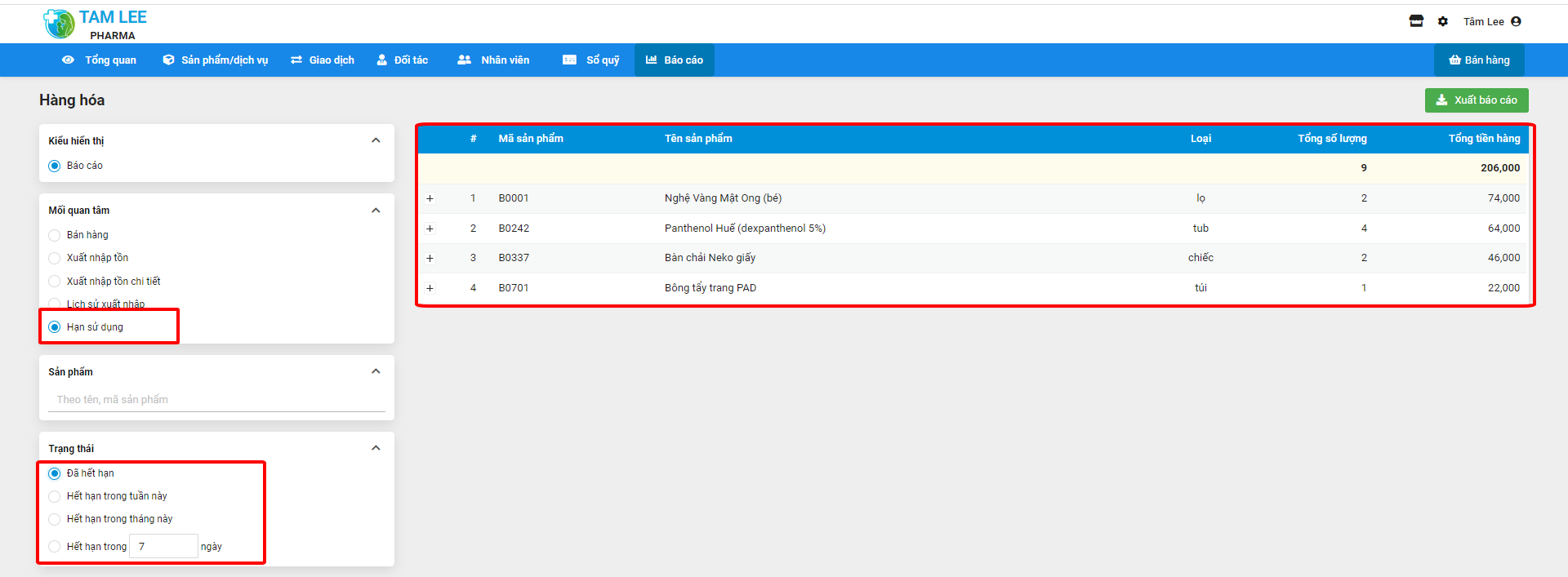Select the Bán hàng radio option

tap(55, 235)
